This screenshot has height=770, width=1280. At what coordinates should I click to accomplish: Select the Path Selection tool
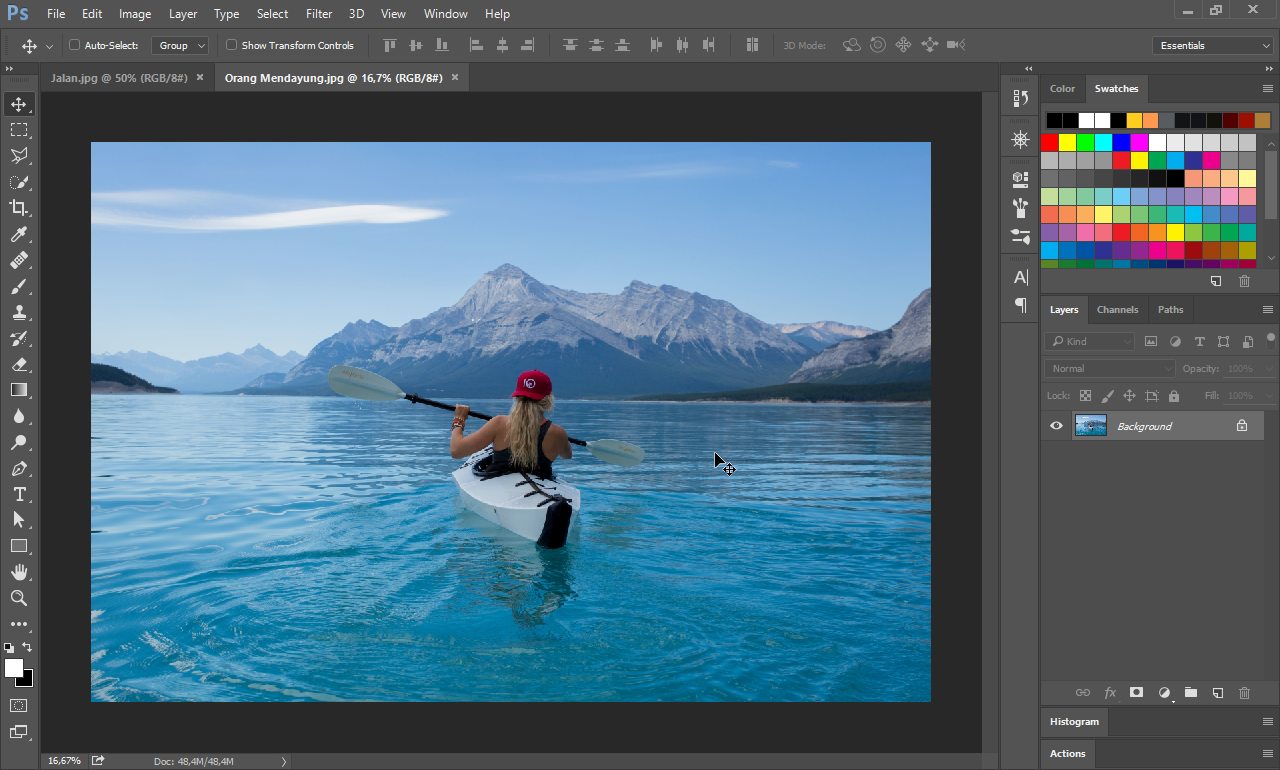19,520
